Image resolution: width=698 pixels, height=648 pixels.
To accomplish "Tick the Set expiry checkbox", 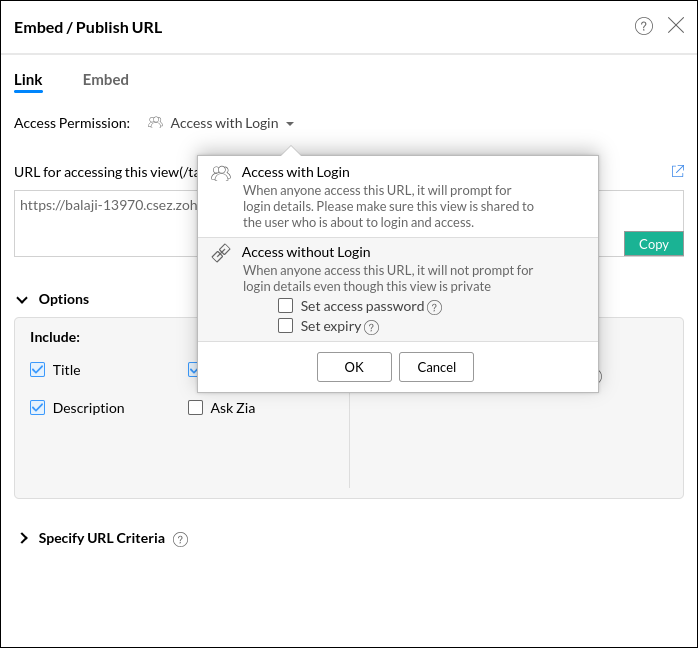I will pos(286,326).
